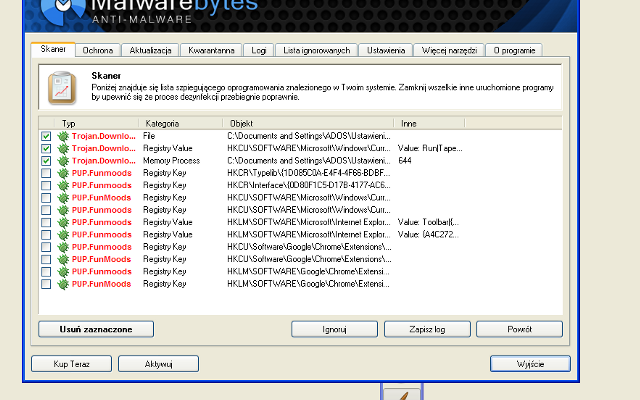Open Więcej narzędzi tab
Viewport: 640px width, 400px height.
(449, 50)
